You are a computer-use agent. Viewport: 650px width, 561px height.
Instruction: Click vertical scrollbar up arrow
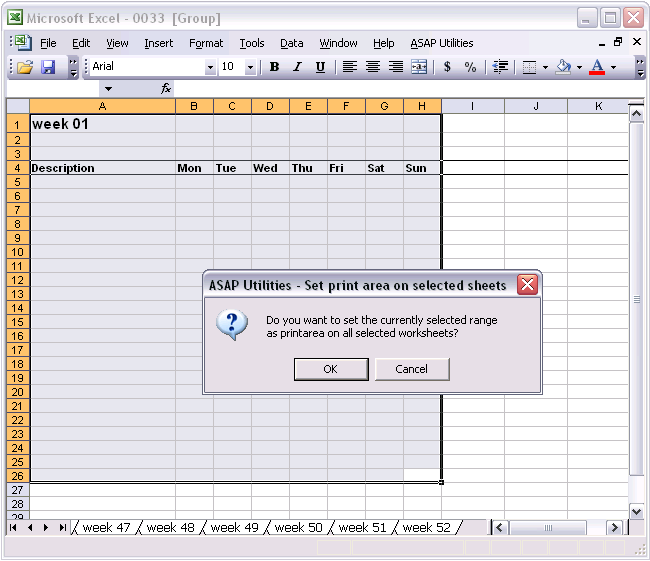coord(637,113)
